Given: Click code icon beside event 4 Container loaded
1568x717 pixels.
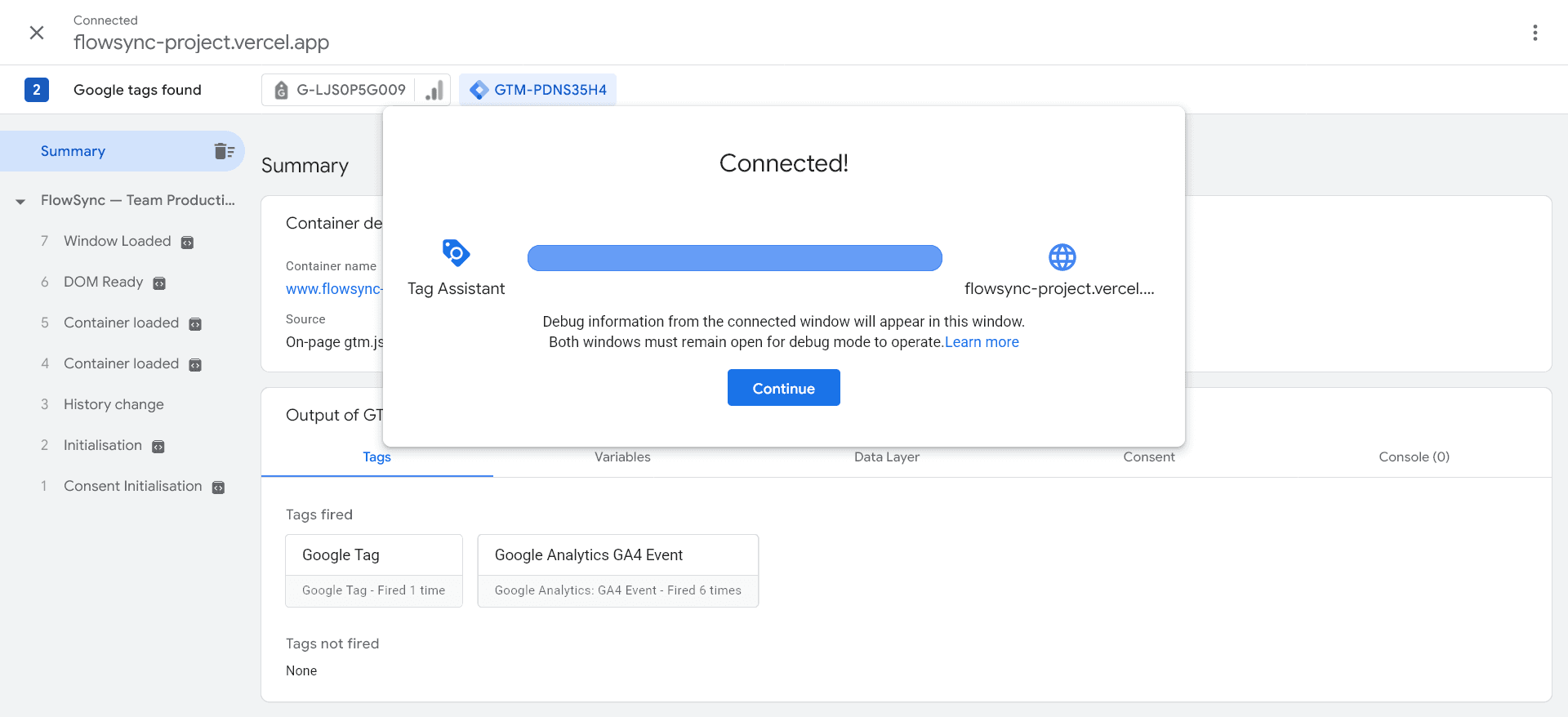Looking at the screenshot, I should 195,365.
